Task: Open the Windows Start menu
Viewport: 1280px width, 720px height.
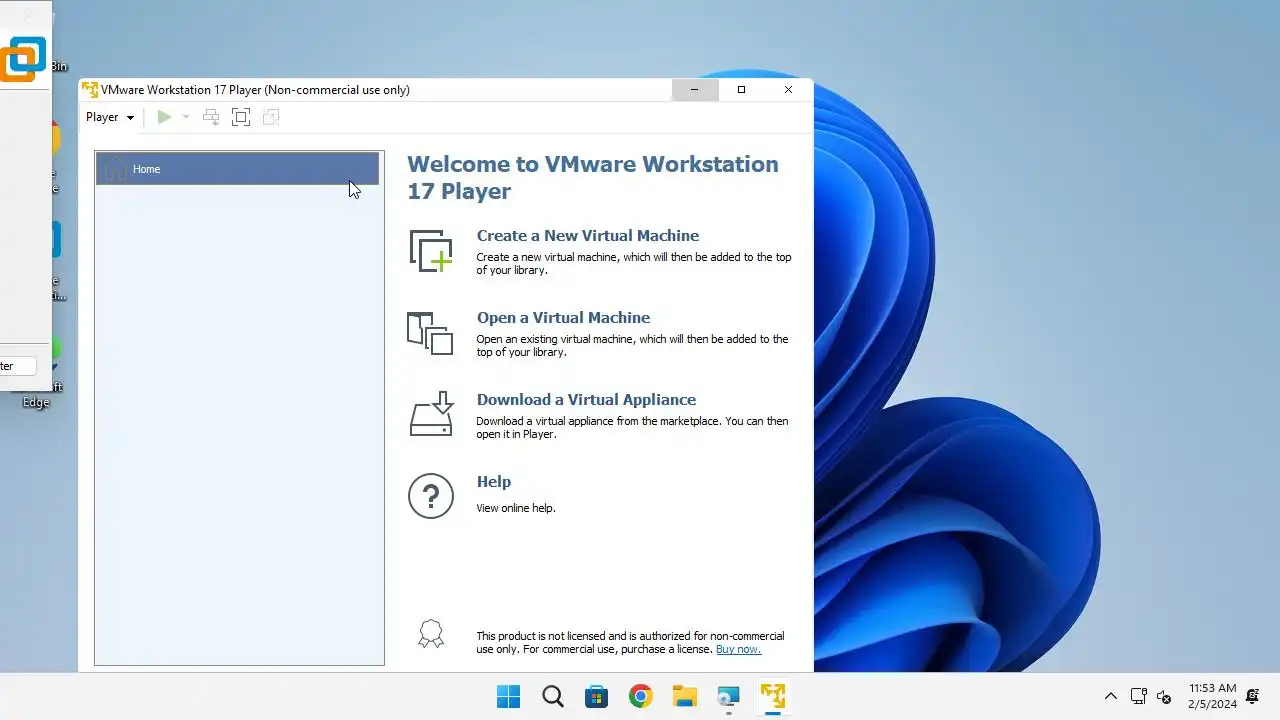Action: pos(508,697)
